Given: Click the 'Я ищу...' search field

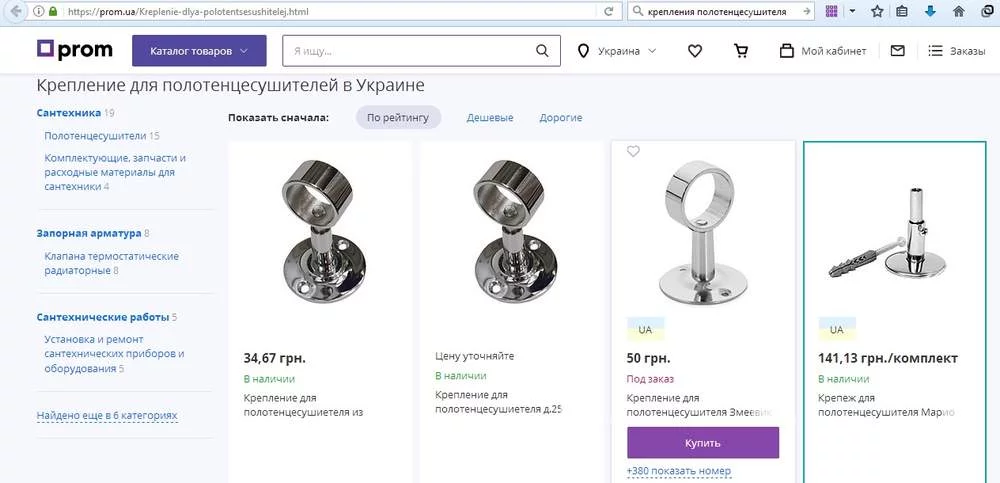Looking at the screenshot, I should [410, 51].
